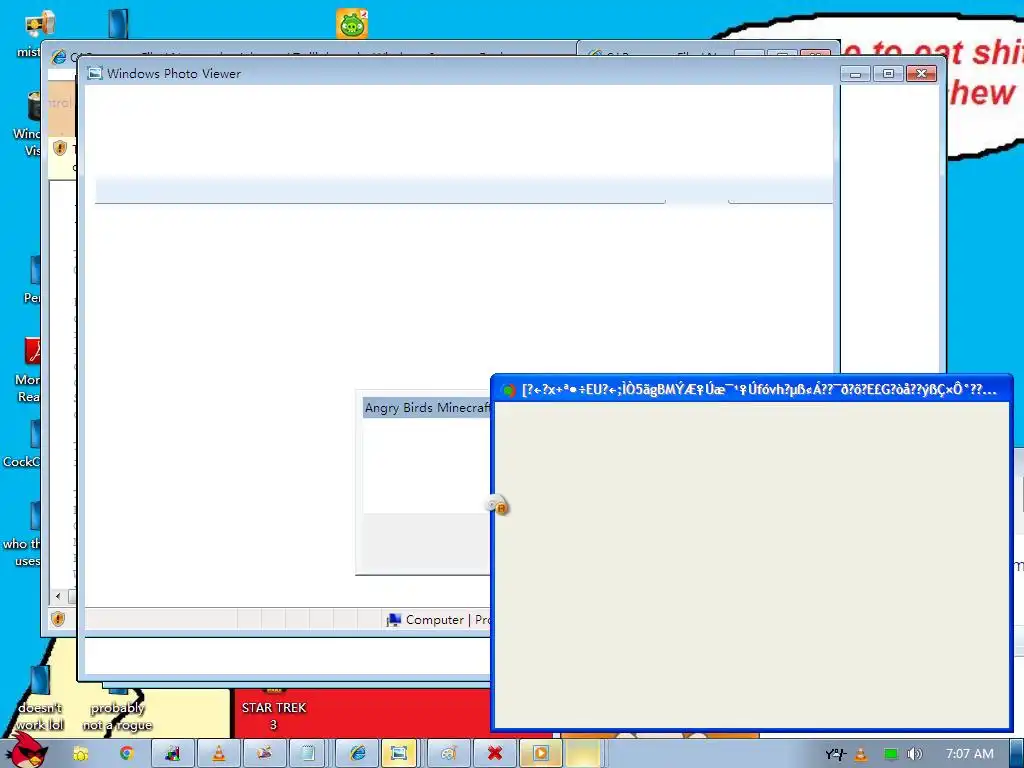Launch Google Chrome from the taskbar
Screen dimensions: 1024x768
(x=126, y=754)
